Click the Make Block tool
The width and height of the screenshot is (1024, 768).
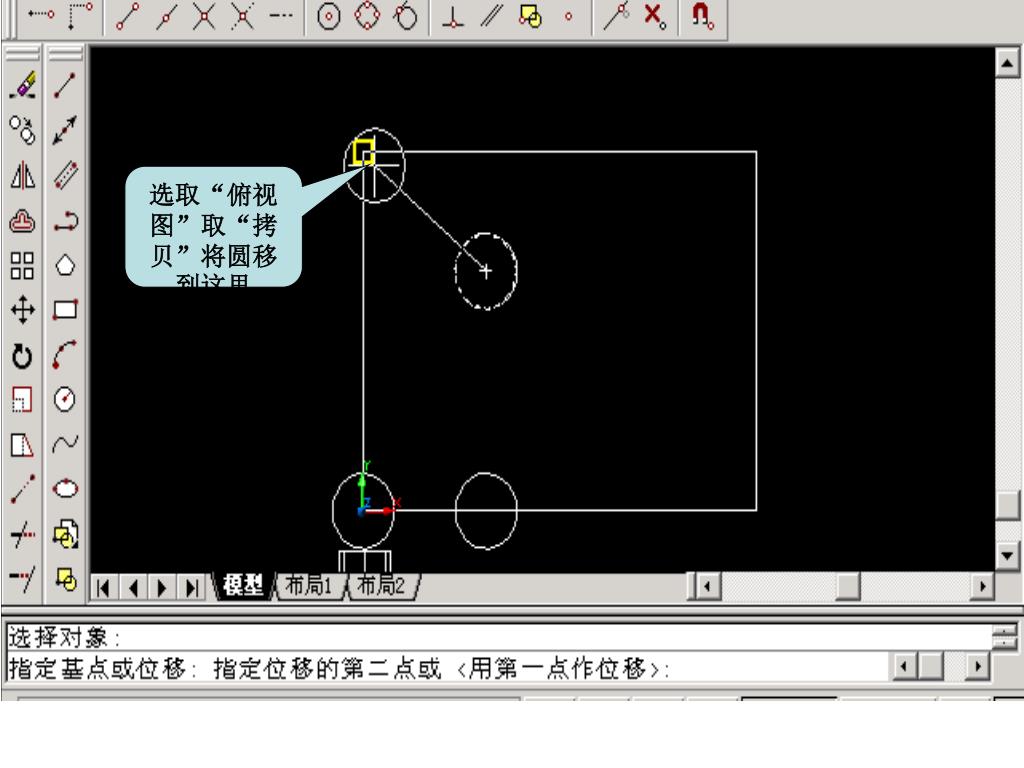[x=65, y=579]
